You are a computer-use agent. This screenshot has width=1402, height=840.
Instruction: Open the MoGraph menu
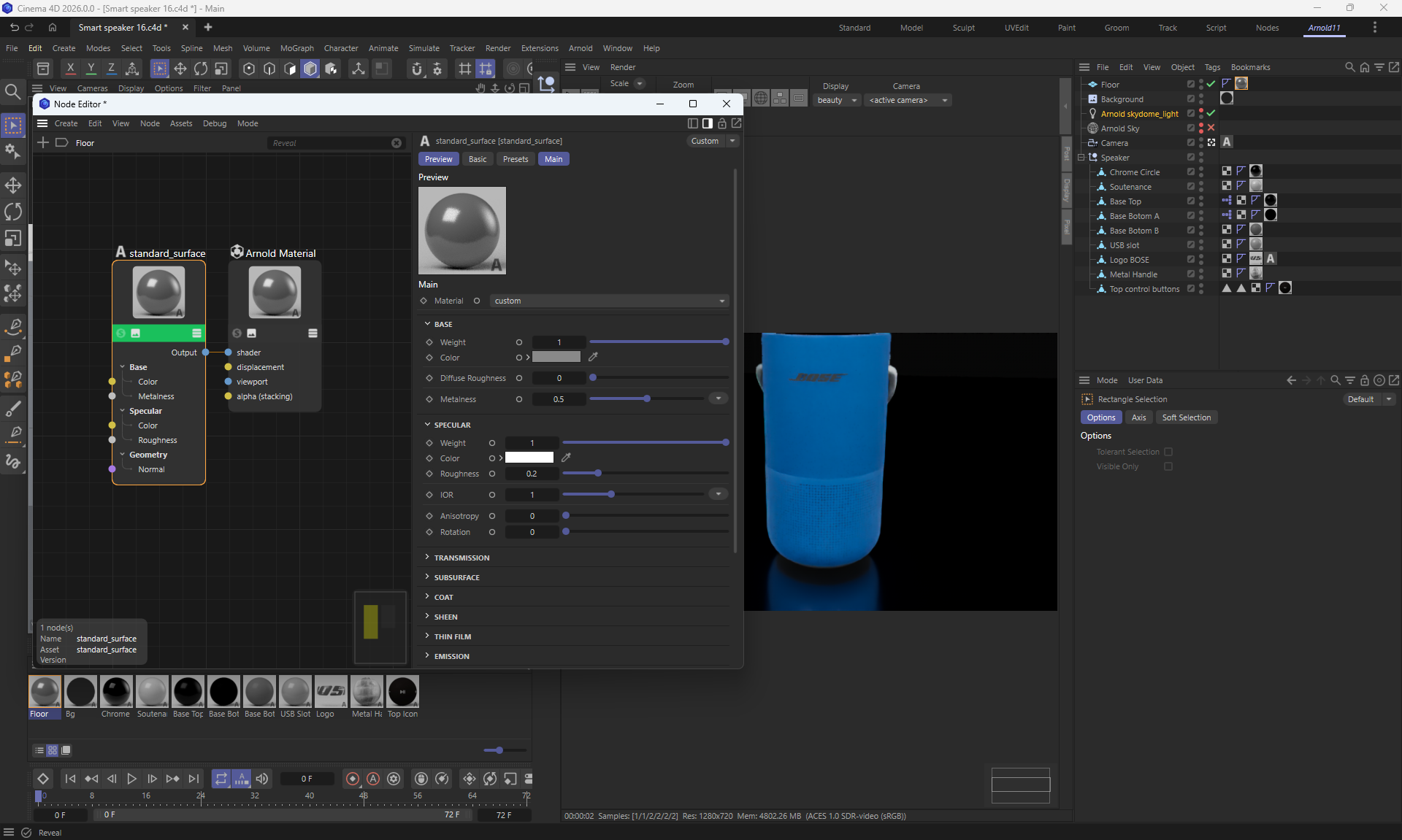[296, 48]
